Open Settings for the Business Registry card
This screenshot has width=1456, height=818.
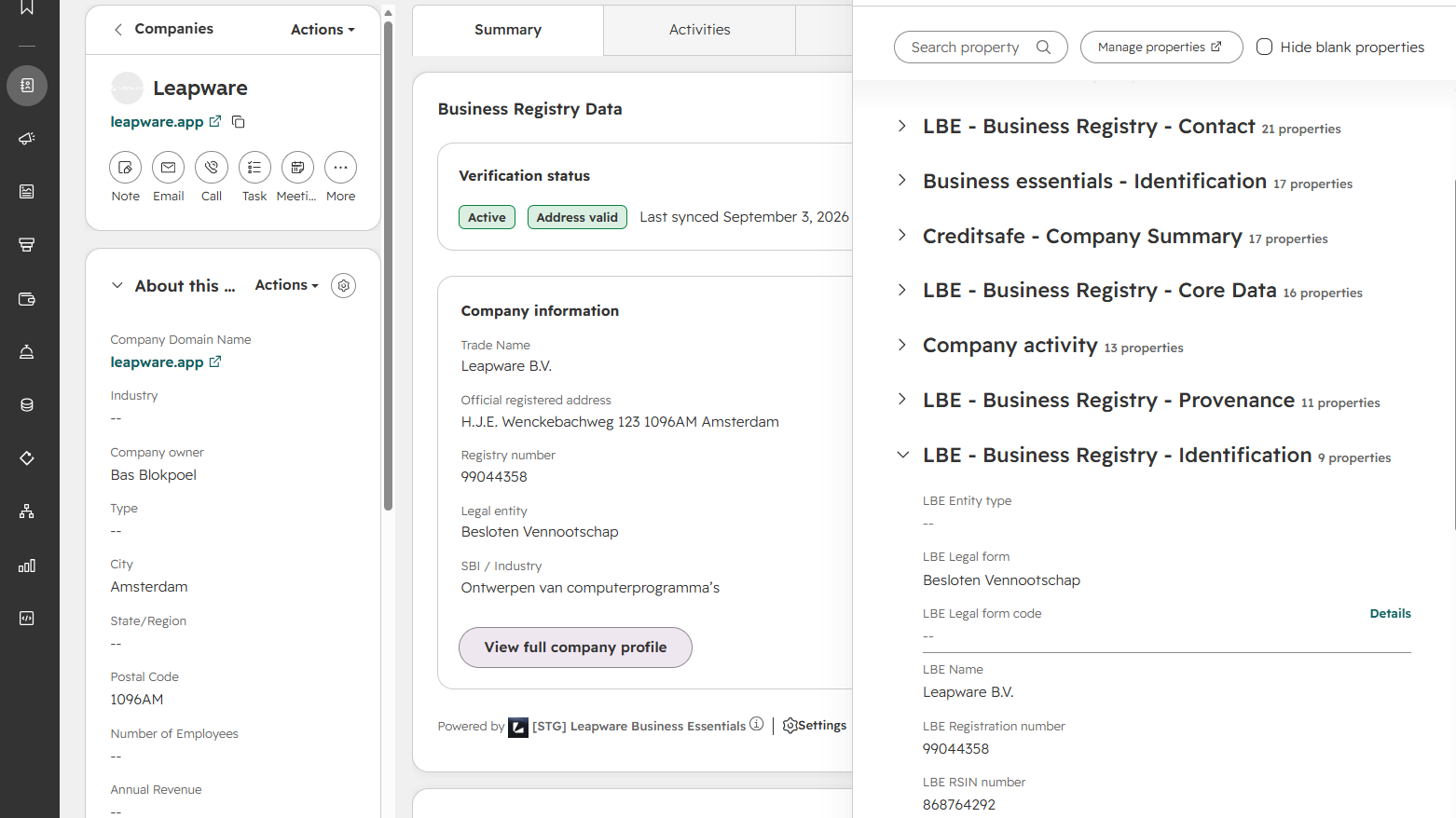[x=815, y=726]
